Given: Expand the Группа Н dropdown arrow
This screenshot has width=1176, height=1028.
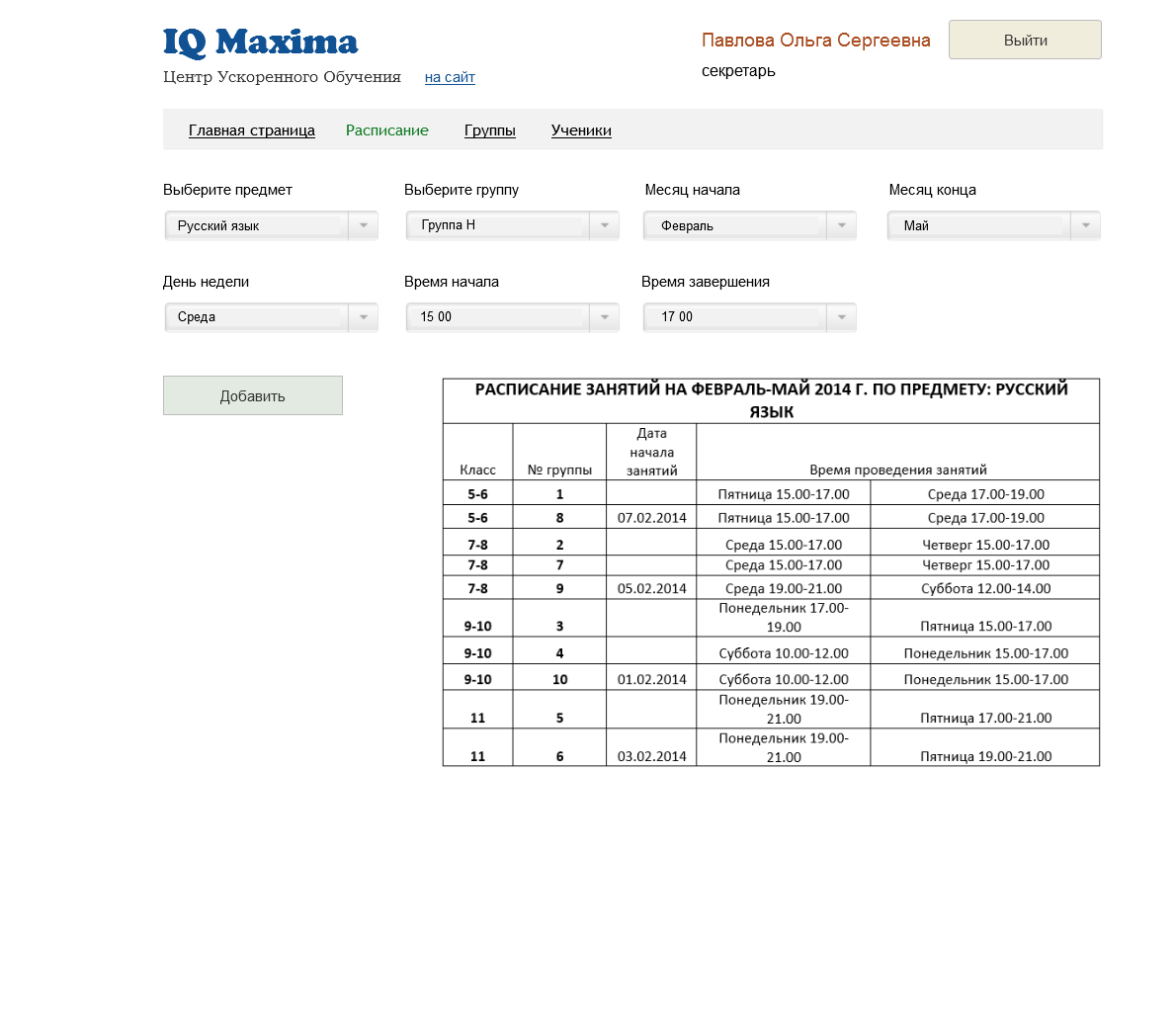Looking at the screenshot, I should [605, 225].
